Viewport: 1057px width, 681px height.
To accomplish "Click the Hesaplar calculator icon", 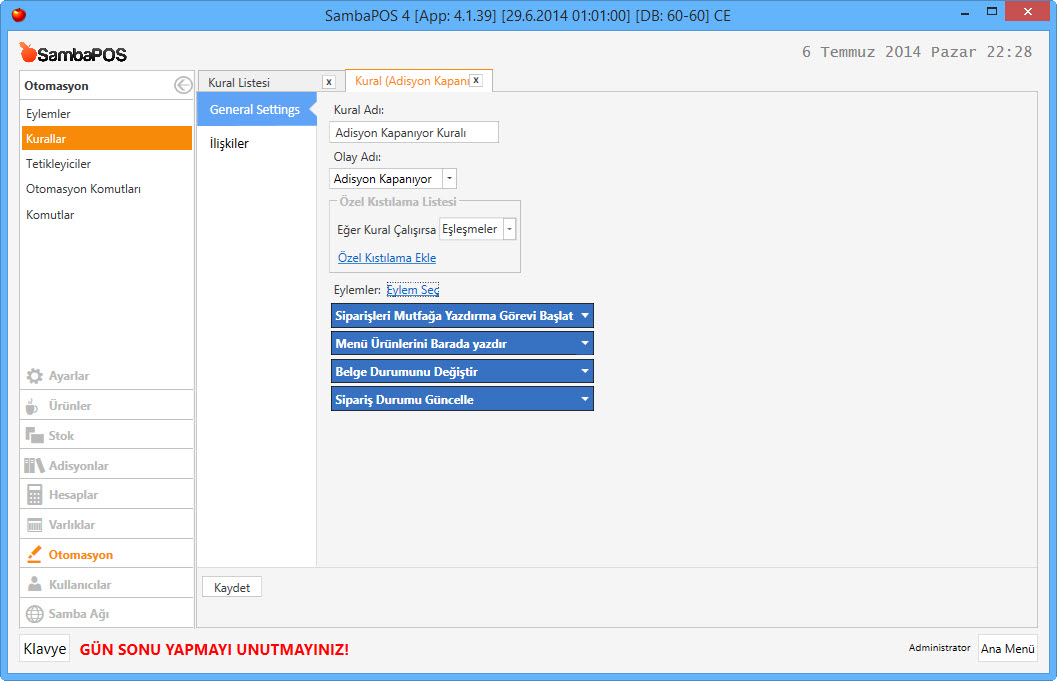I will (34, 495).
